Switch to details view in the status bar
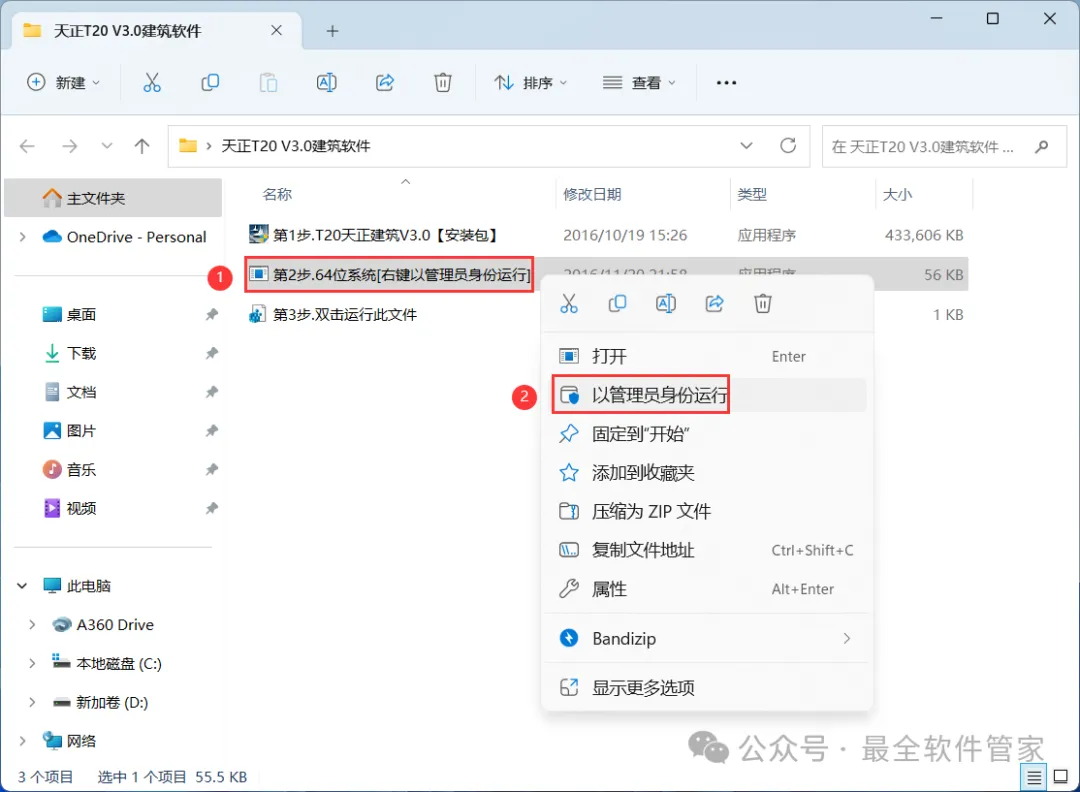Viewport: 1080px width, 792px height. [1034, 778]
